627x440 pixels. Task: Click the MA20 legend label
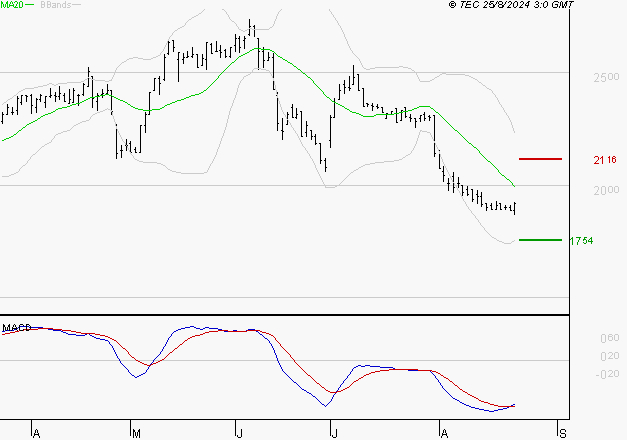click(12, 4)
